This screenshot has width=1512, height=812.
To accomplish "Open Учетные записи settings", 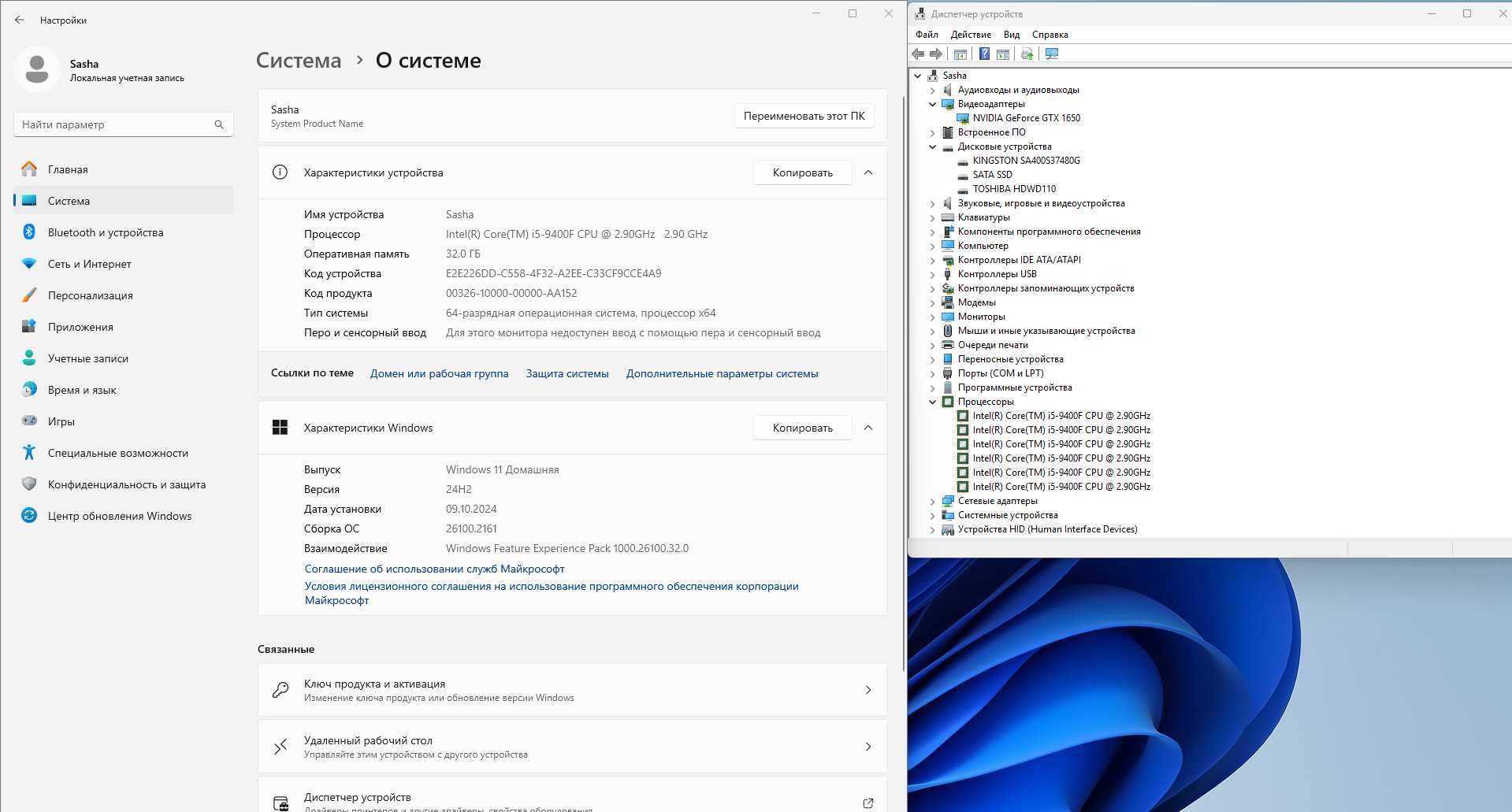I will click(x=124, y=358).
